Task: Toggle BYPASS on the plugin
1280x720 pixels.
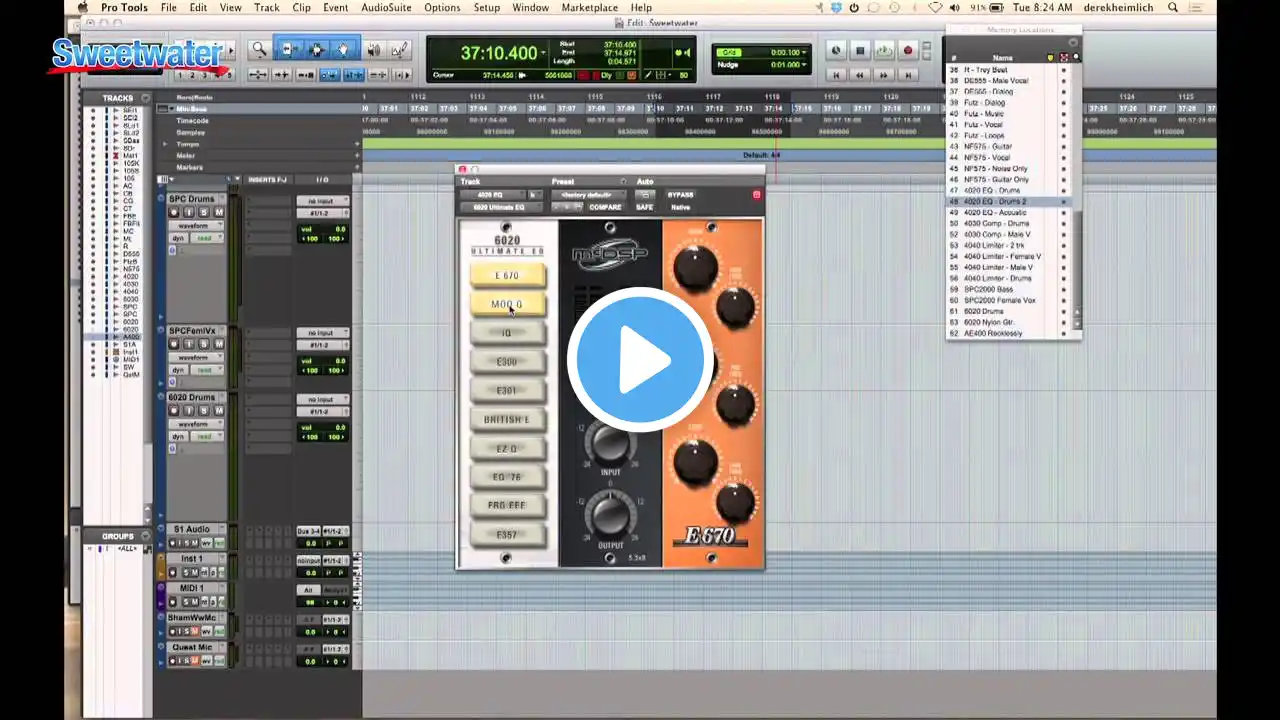Action: 680,195
